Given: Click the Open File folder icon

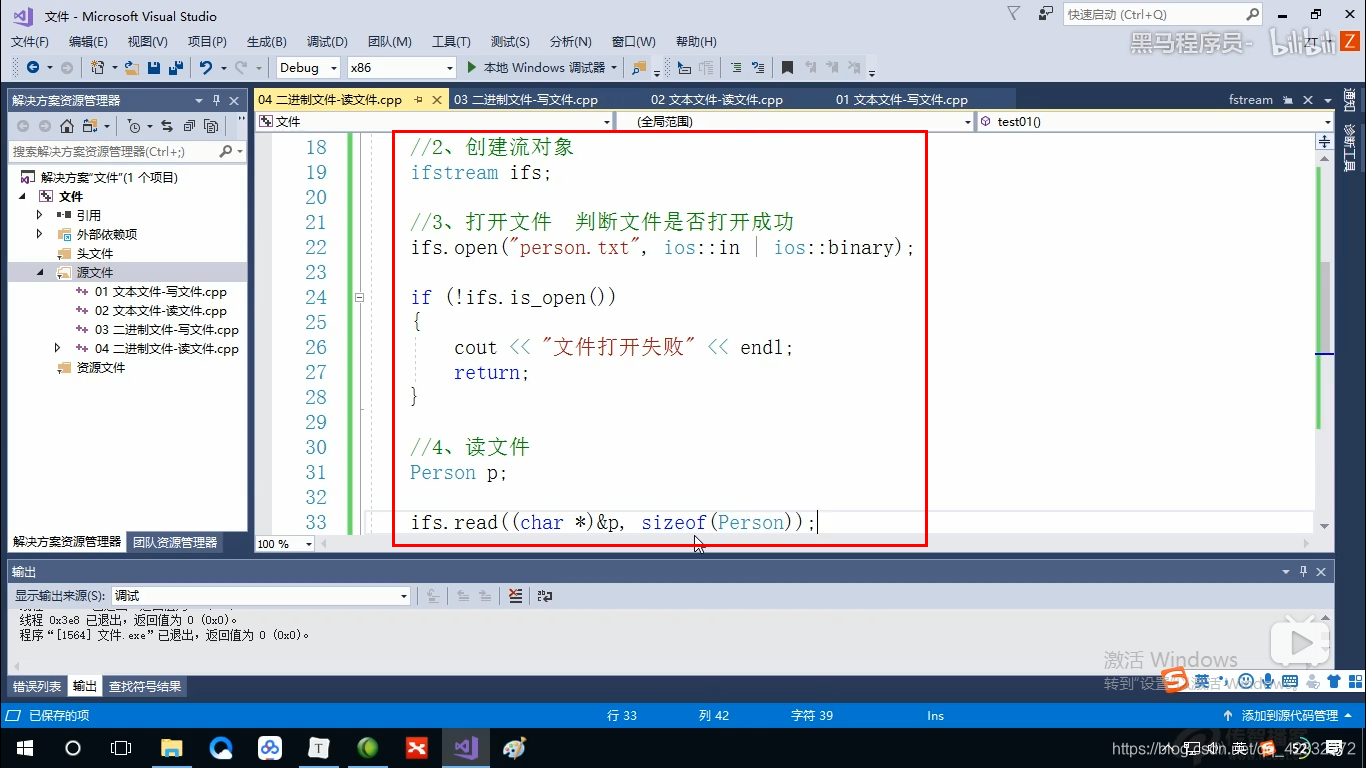Looking at the screenshot, I should point(132,67).
